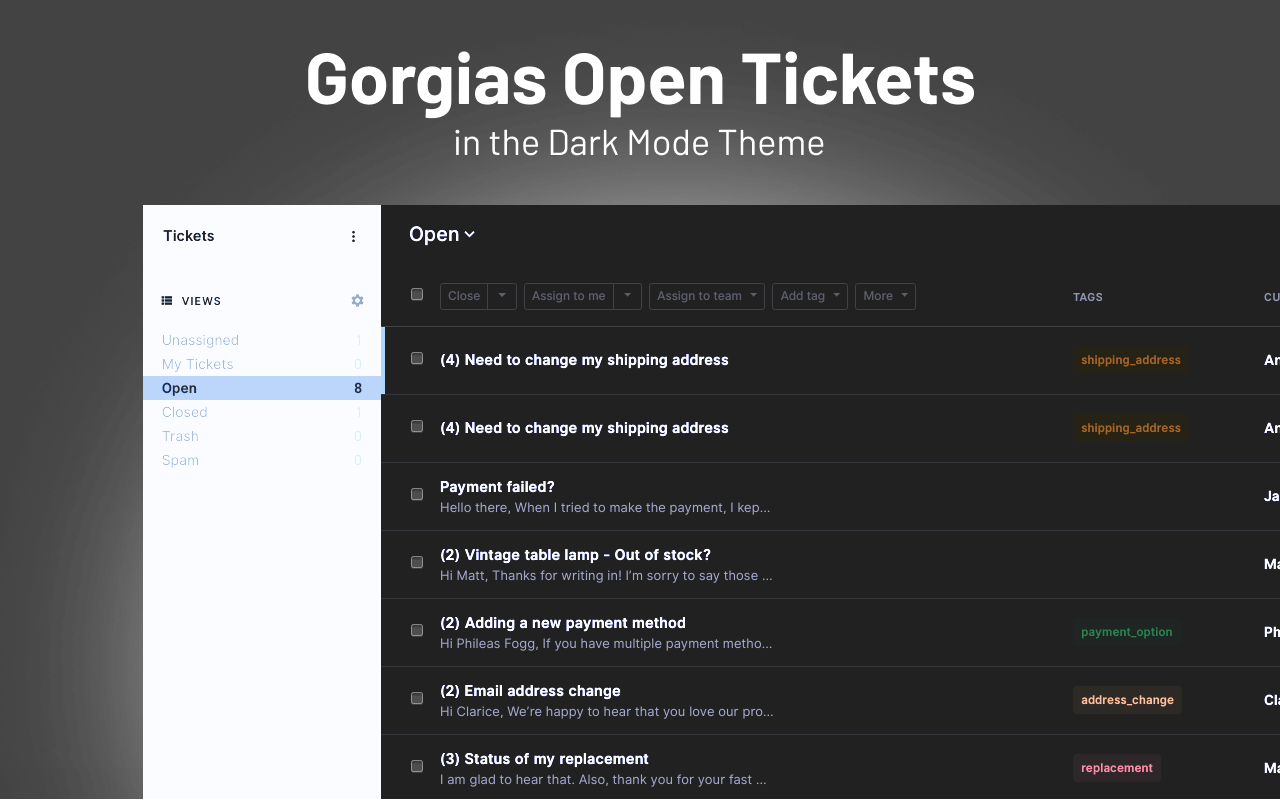1280x800 pixels.
Task: Open the Spam view
Action: pos(180,459)
